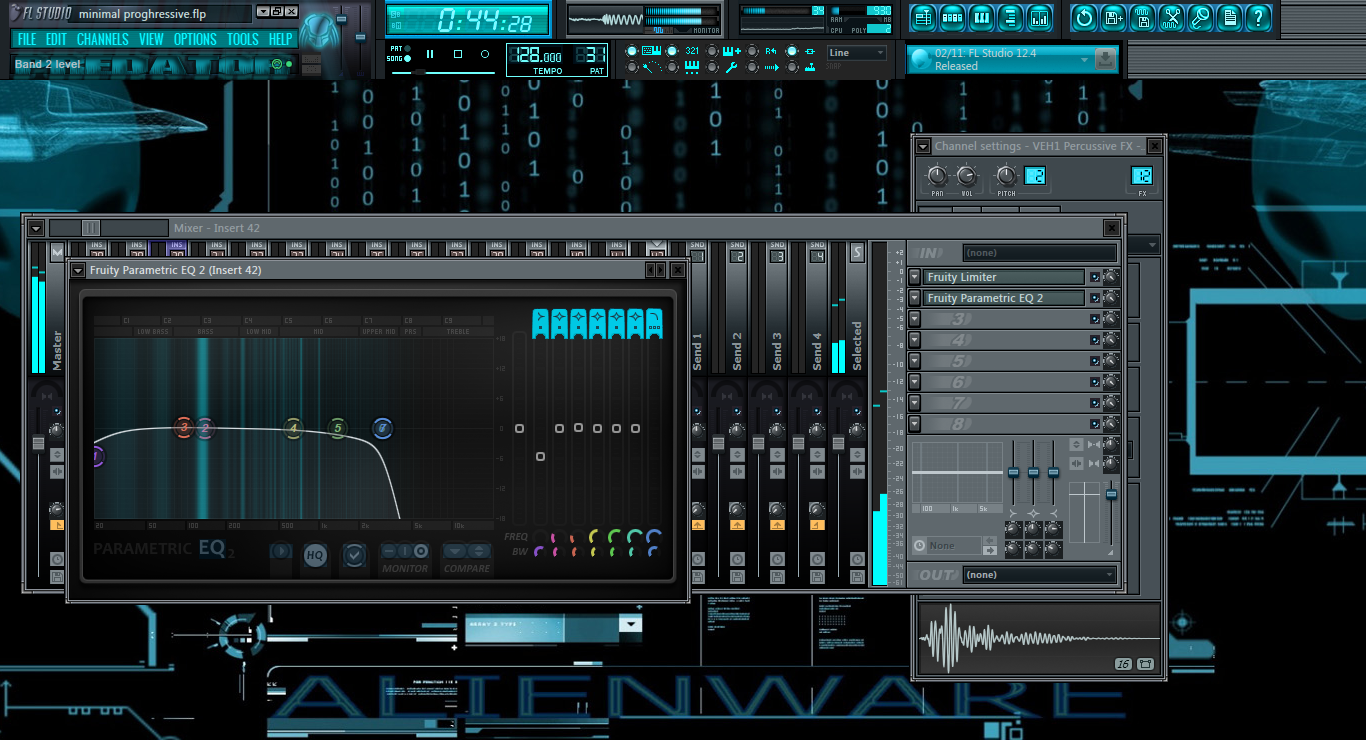The image size is (1366, 740).
Task: Open the EDIT menu
Action: pyautogui.click(x=56, y=40)
